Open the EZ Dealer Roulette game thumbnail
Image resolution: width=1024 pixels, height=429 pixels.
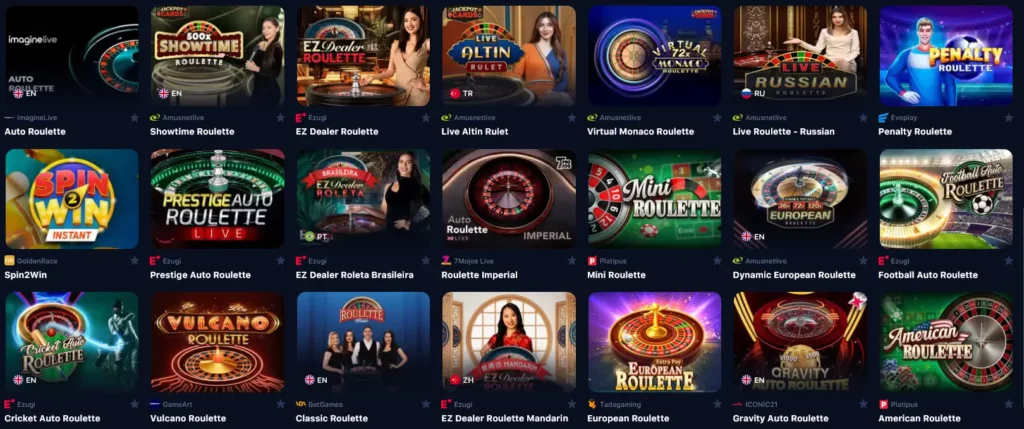tap(363, 56)
